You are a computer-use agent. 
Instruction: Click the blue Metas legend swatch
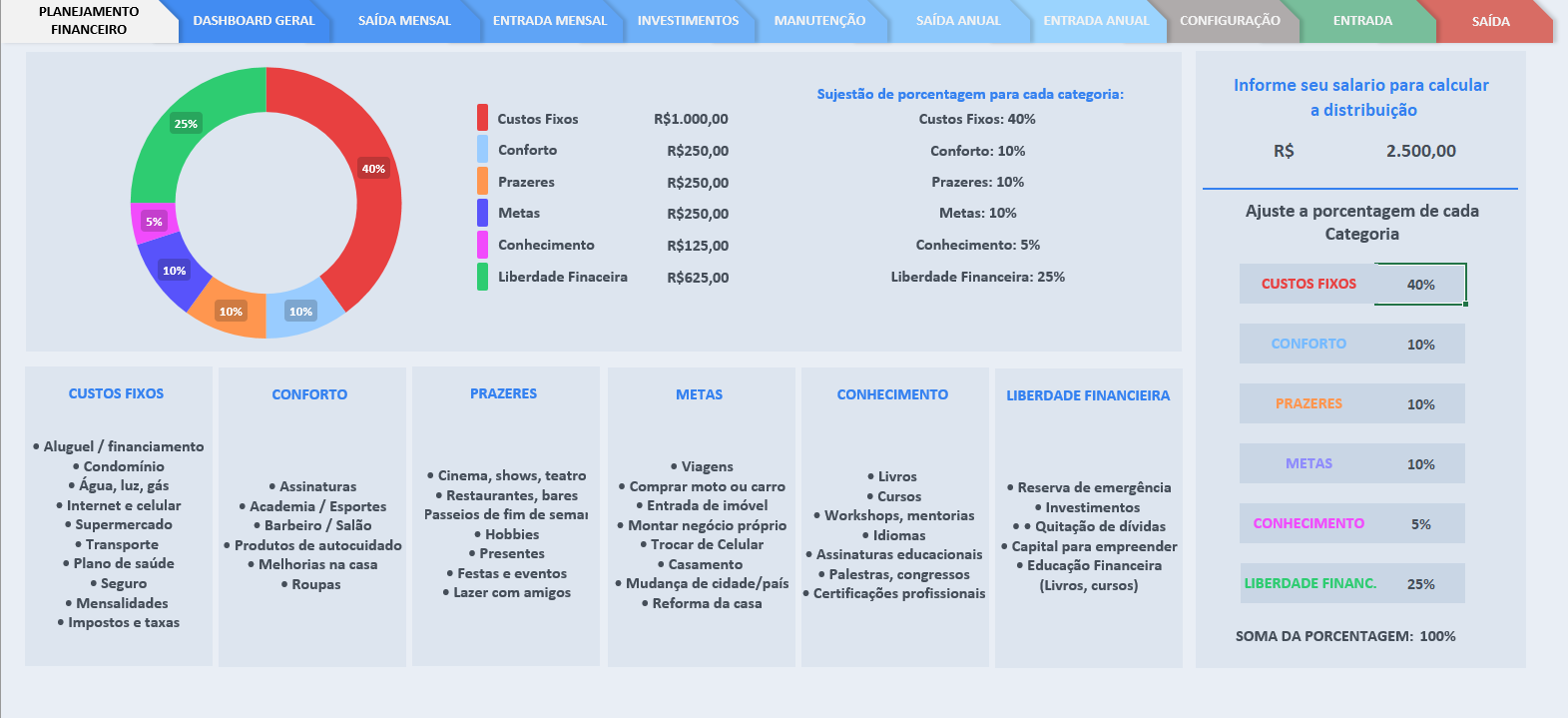(482, 213)
